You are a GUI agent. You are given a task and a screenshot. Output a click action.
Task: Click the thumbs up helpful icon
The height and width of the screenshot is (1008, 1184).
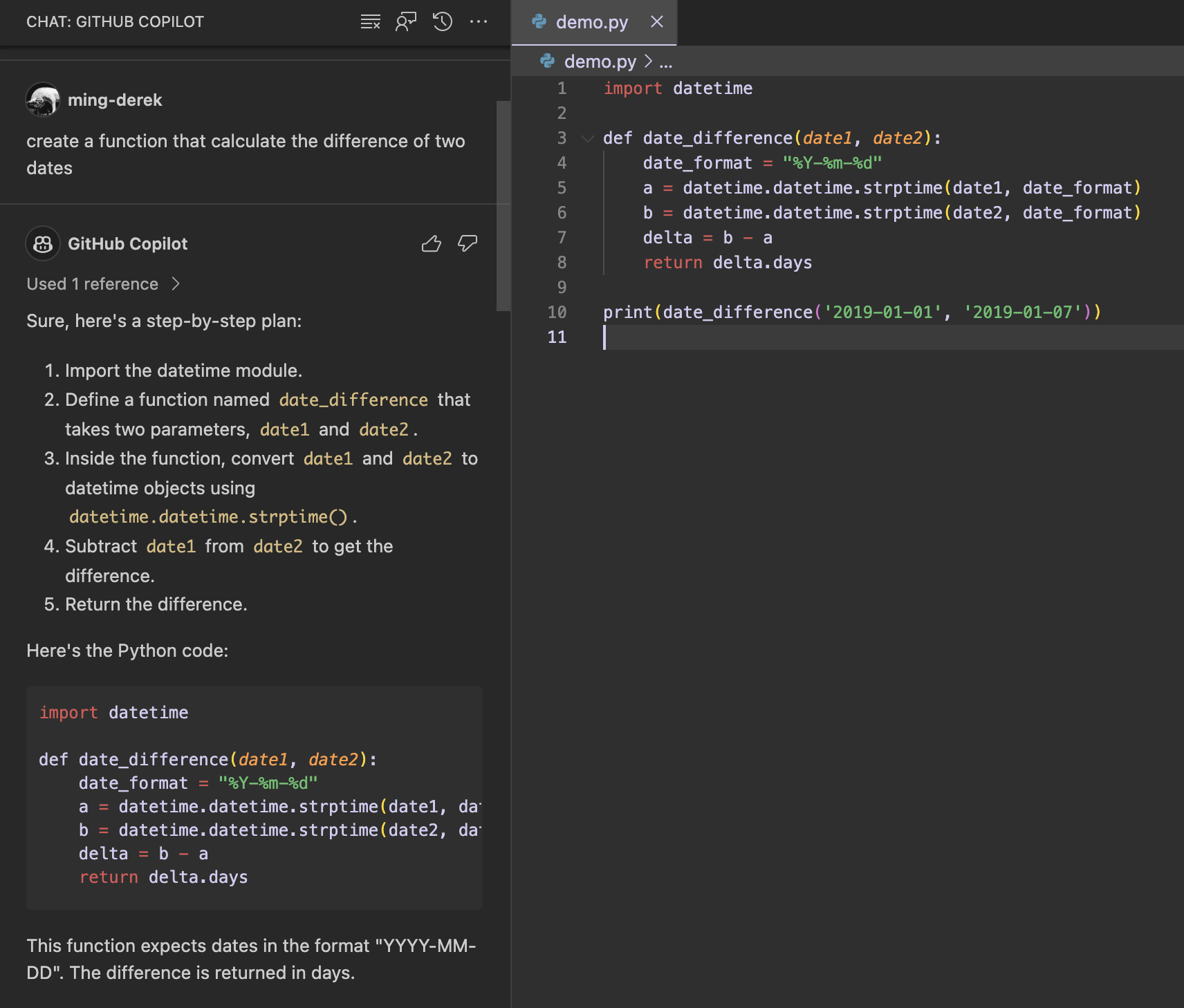tap(432, 243)
